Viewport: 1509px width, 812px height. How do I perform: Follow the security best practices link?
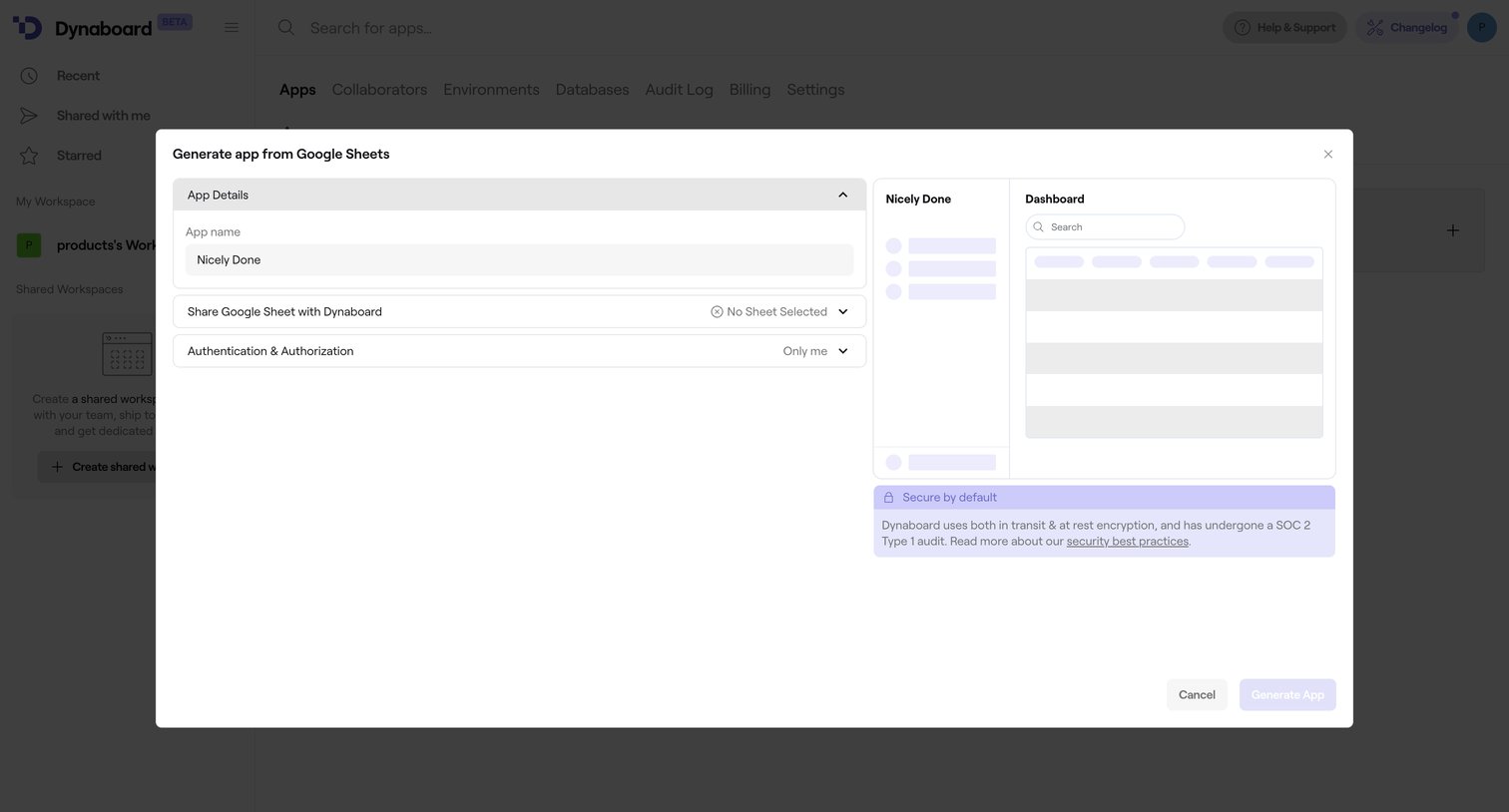pos(1128,542)
